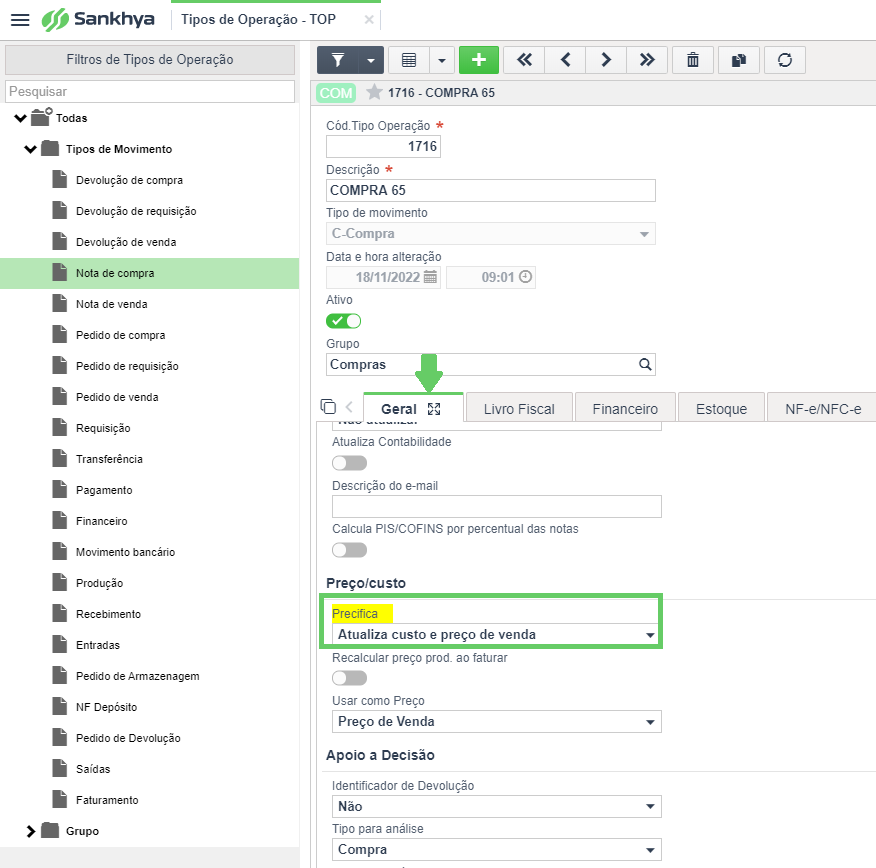Navigate to next record arrow
Viewport: 876px width, 868px height.
tap(606, 60)
